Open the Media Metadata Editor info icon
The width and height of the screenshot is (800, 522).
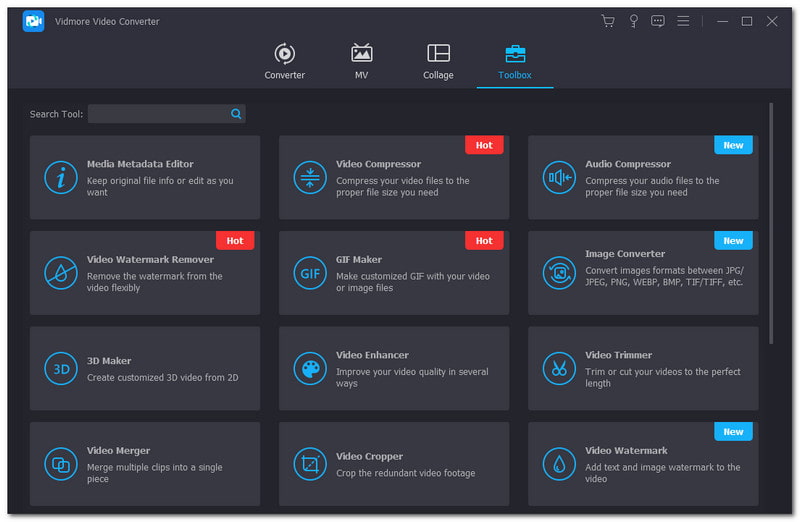pyautogui.click(x=61, y=177)
